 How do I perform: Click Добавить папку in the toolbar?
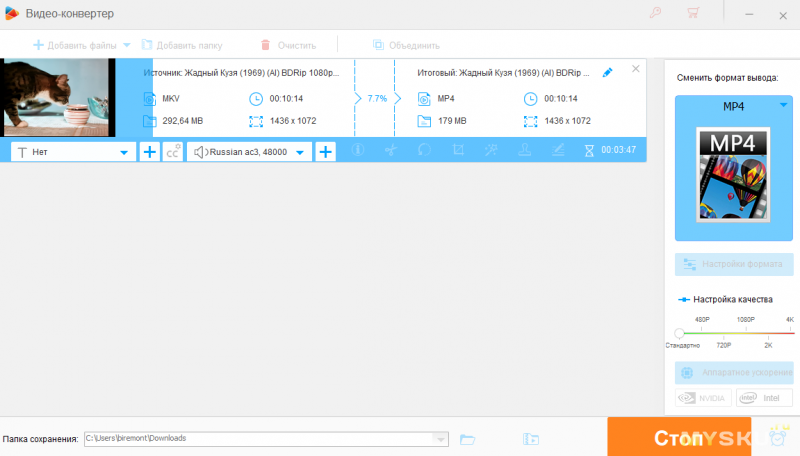point(182,45)
